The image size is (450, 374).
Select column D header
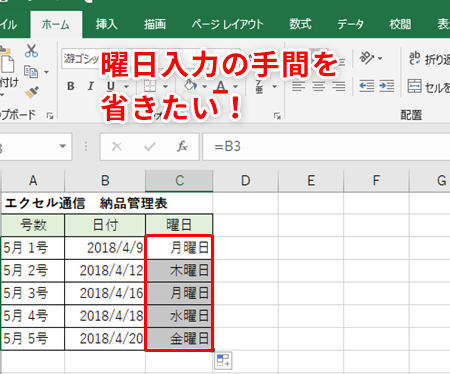coord(245,181)
